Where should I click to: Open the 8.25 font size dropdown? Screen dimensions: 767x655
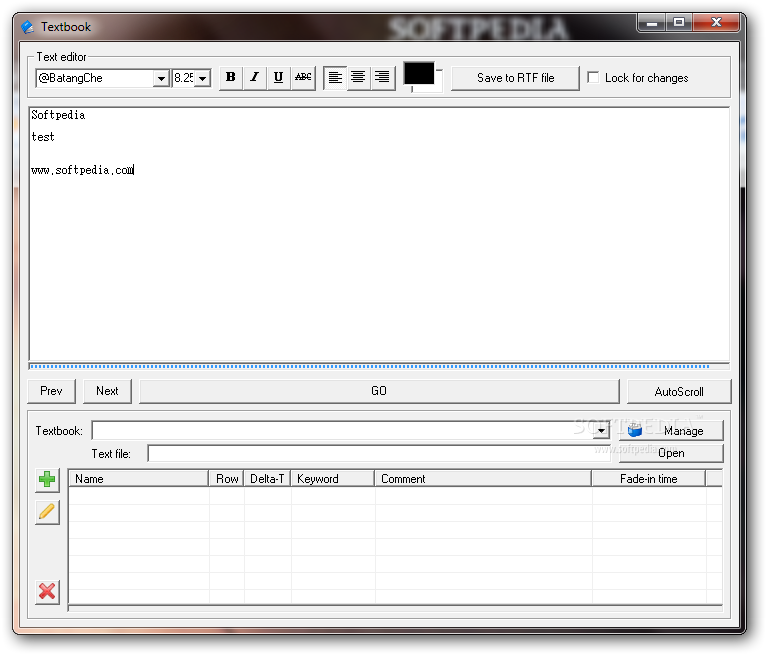(x=203, y=78)
